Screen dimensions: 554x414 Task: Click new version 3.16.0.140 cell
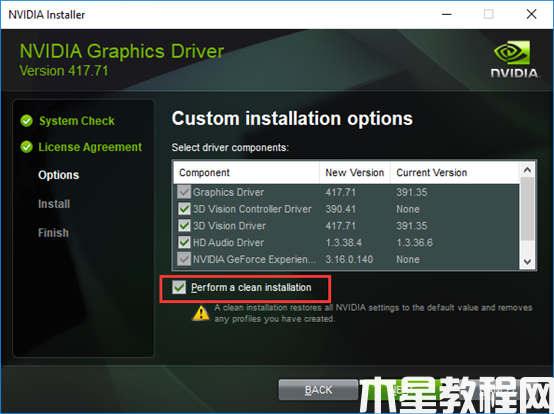pyautogui.click(x=349, y=259)
